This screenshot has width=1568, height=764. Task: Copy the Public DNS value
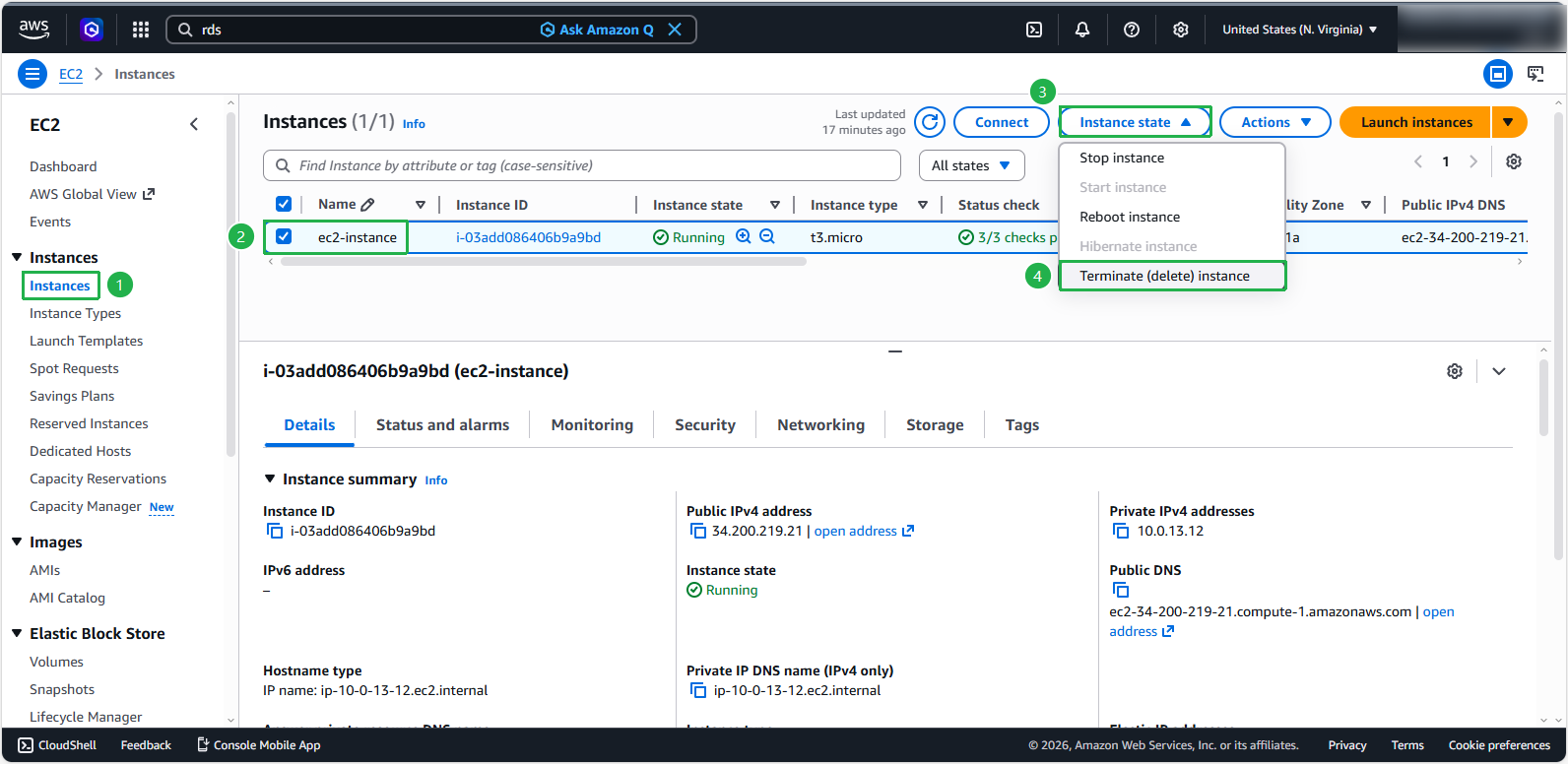pyautogui.click(x=1121, y=590)
